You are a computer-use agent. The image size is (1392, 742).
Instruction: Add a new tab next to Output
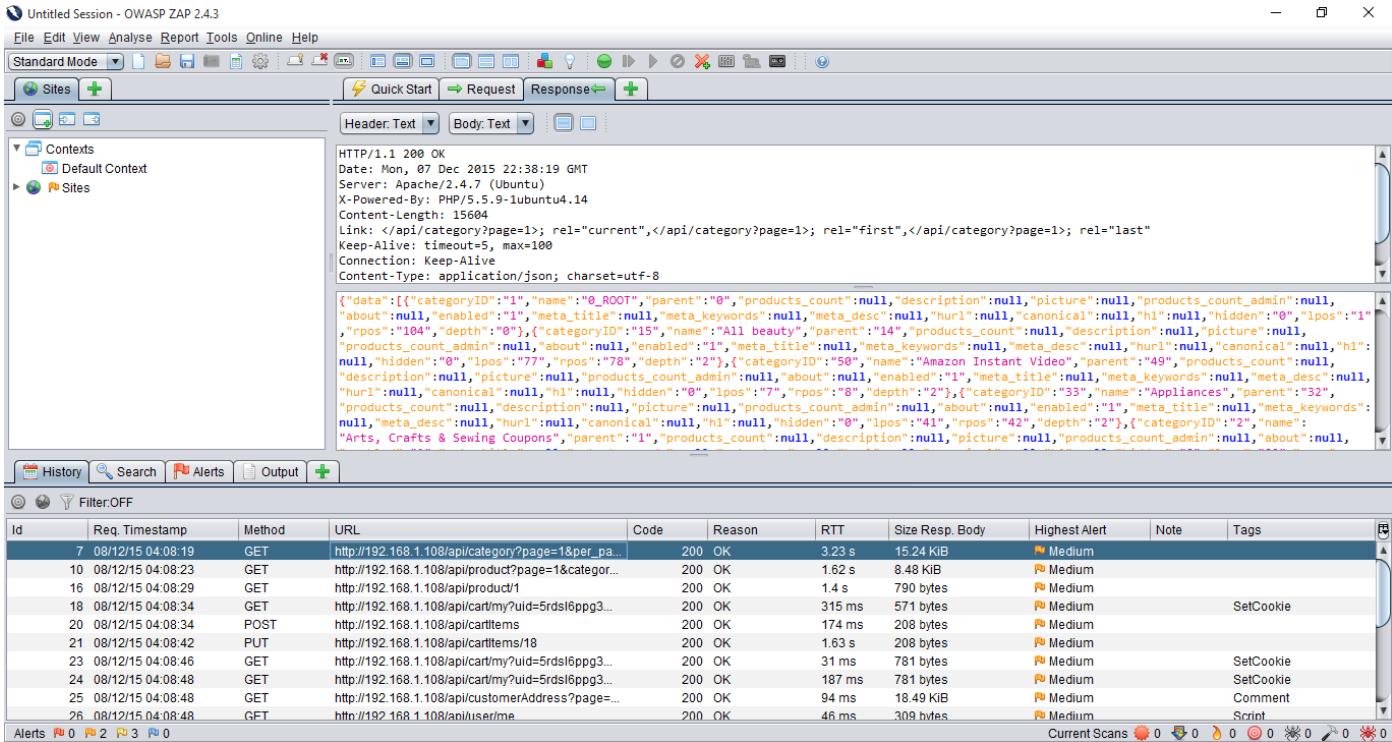[x=322, y=472]
